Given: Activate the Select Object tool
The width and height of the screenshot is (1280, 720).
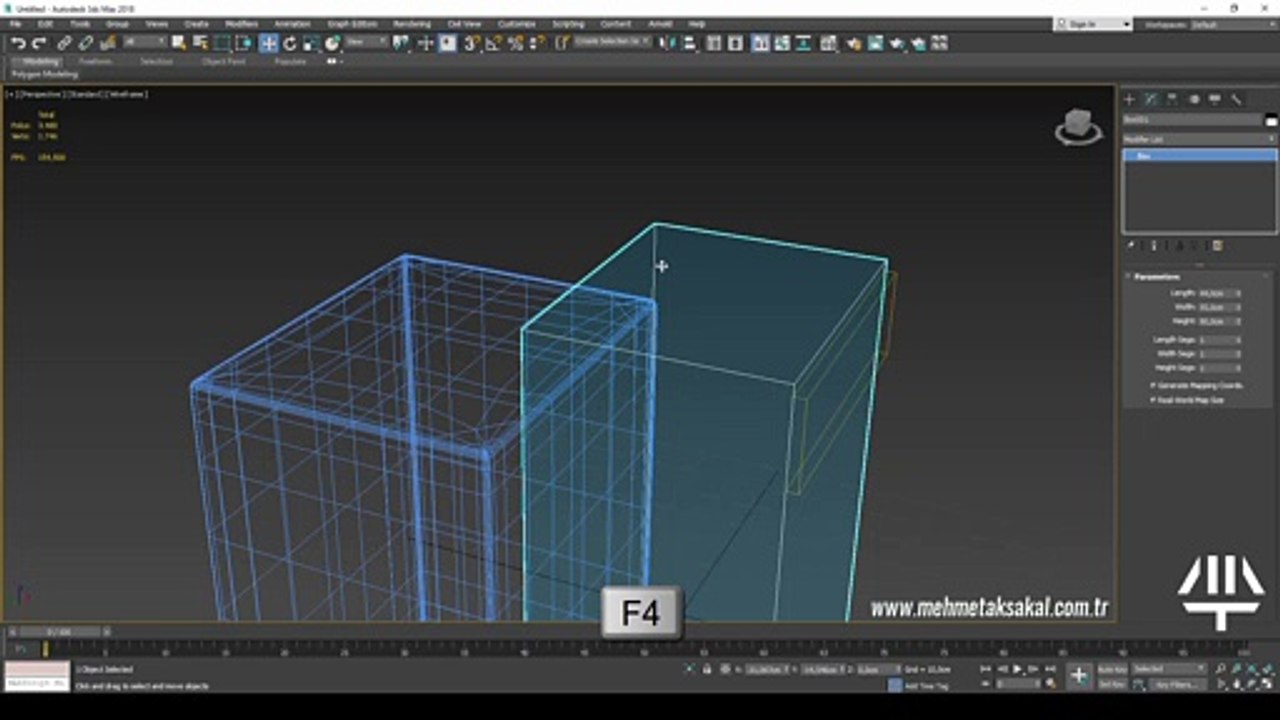Looking at the screenshot, I should [178, 43].
